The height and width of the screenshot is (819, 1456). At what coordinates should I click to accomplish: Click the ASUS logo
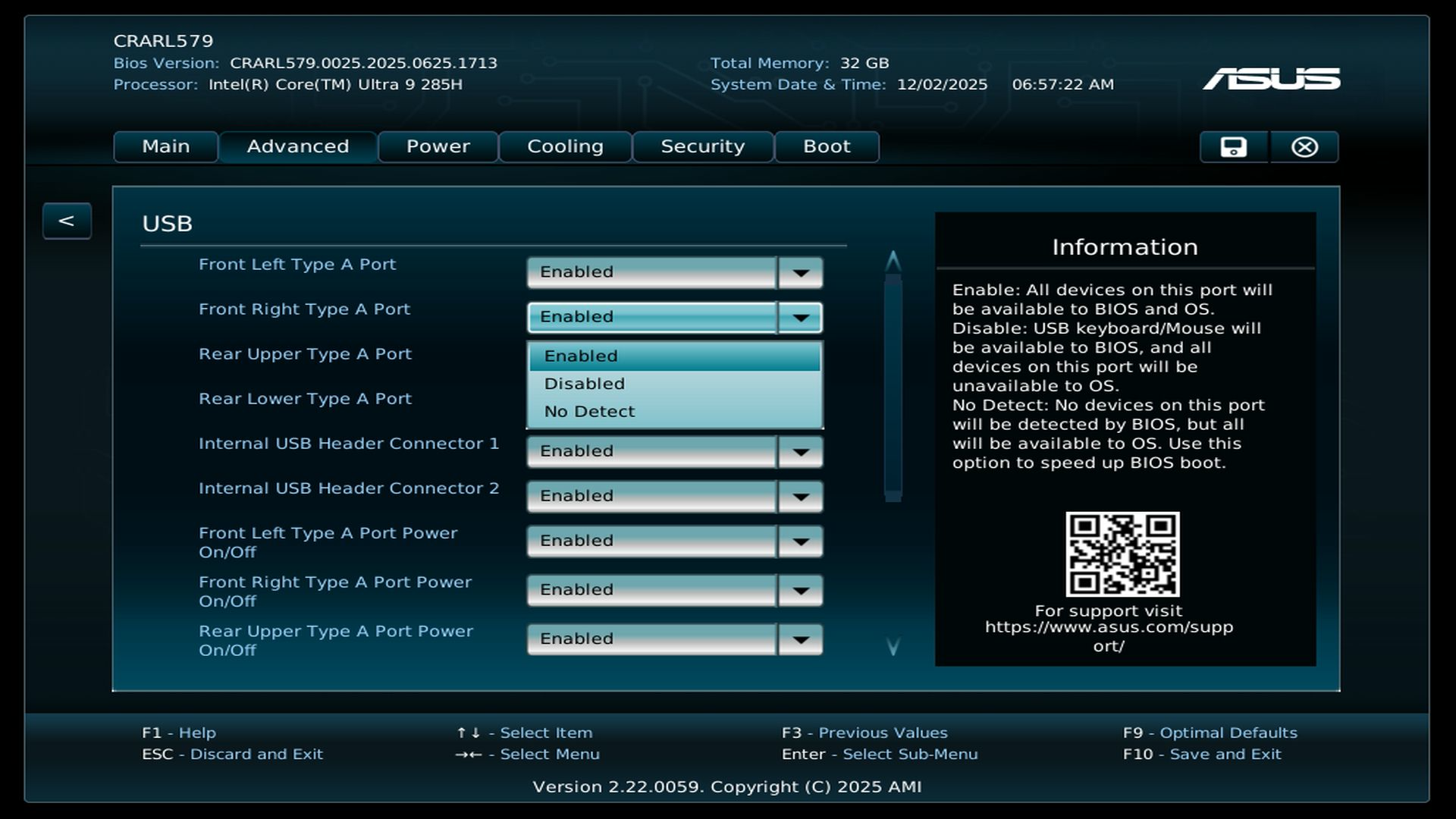[x=1271, y=79]
